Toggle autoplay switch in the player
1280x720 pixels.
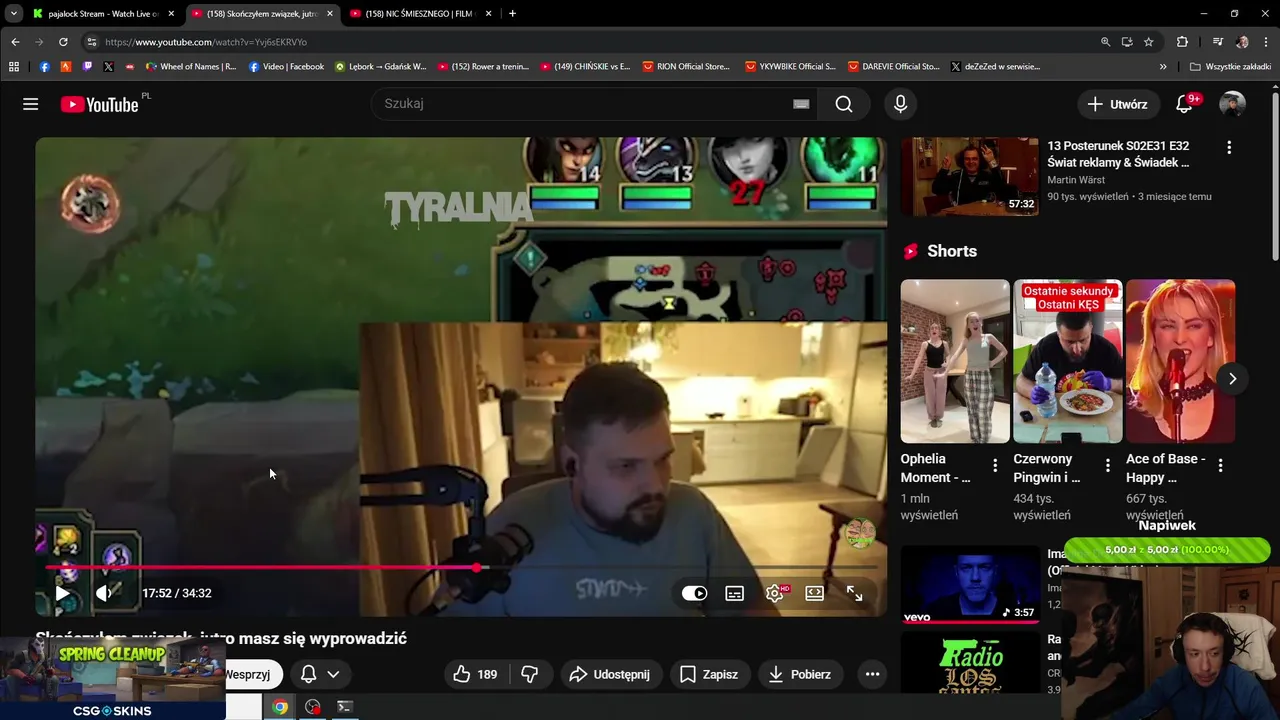coord(694,593)
